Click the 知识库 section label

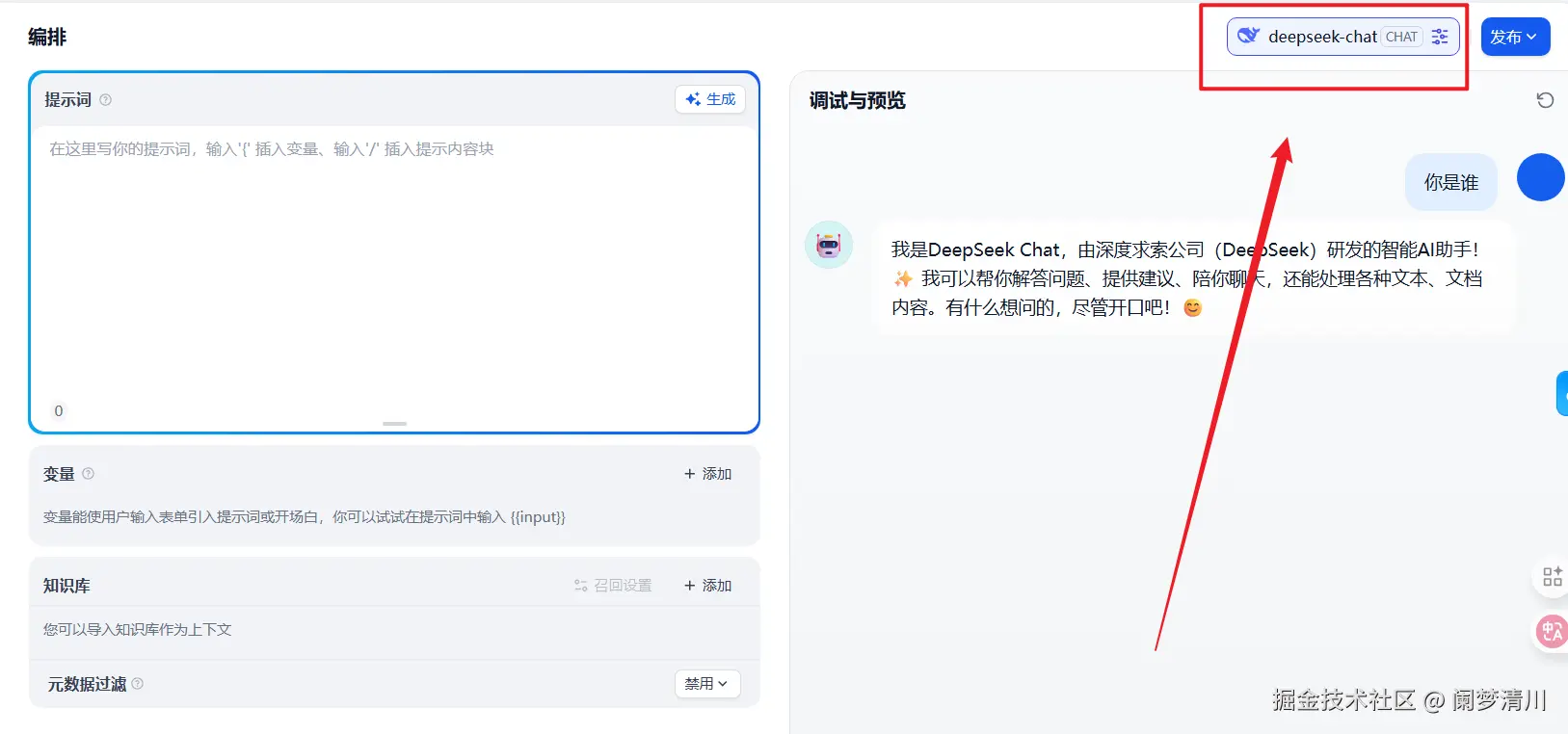click(x=66, y=586)
